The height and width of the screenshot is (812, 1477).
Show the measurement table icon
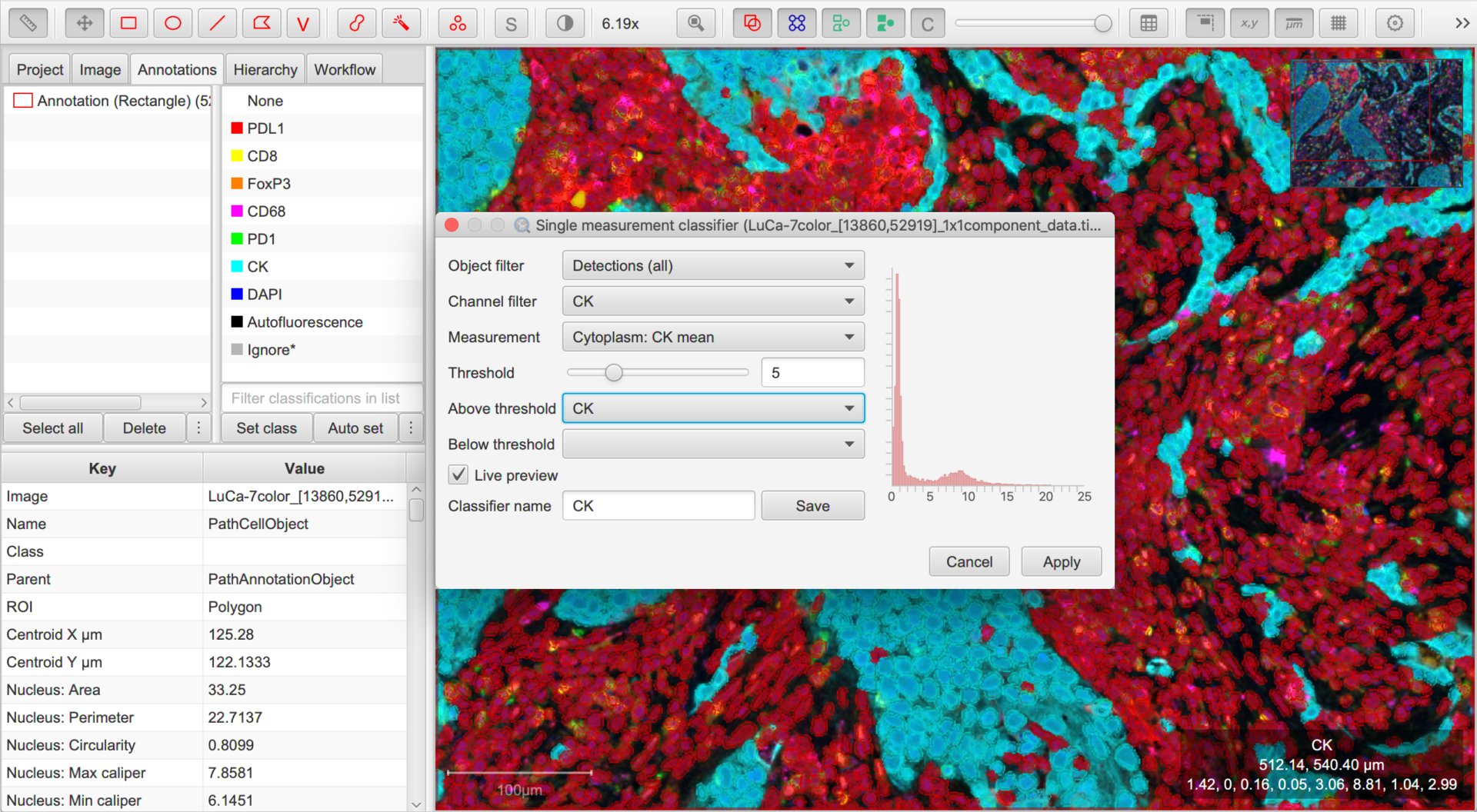[x=1149, y=23]
